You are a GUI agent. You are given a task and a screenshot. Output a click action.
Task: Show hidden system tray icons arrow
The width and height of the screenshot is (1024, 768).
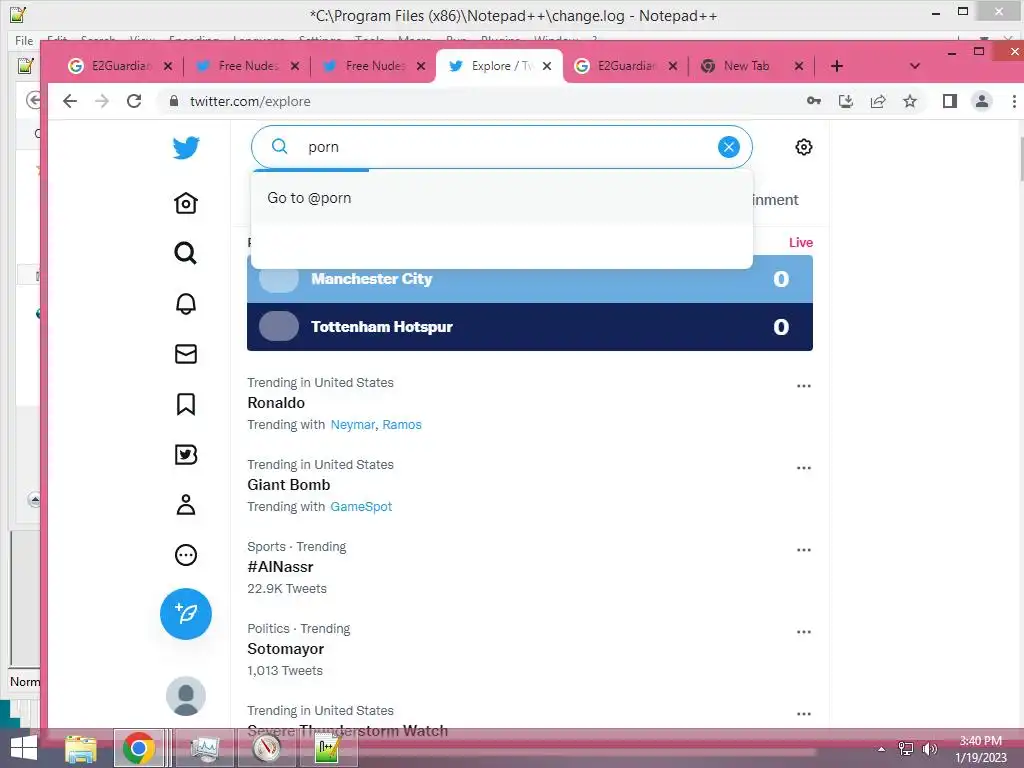(x=882, y=749)
